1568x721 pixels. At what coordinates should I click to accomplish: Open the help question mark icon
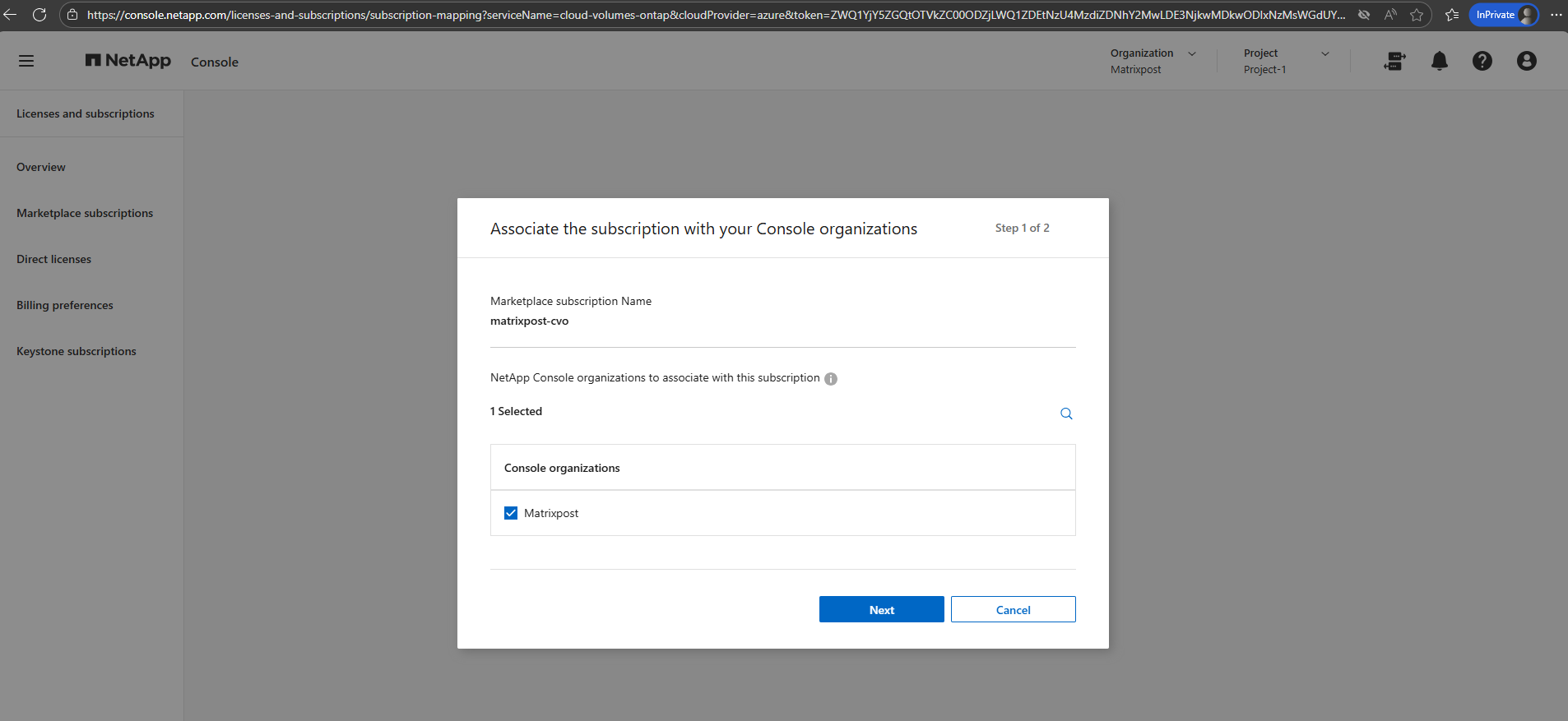point(1482,61)
